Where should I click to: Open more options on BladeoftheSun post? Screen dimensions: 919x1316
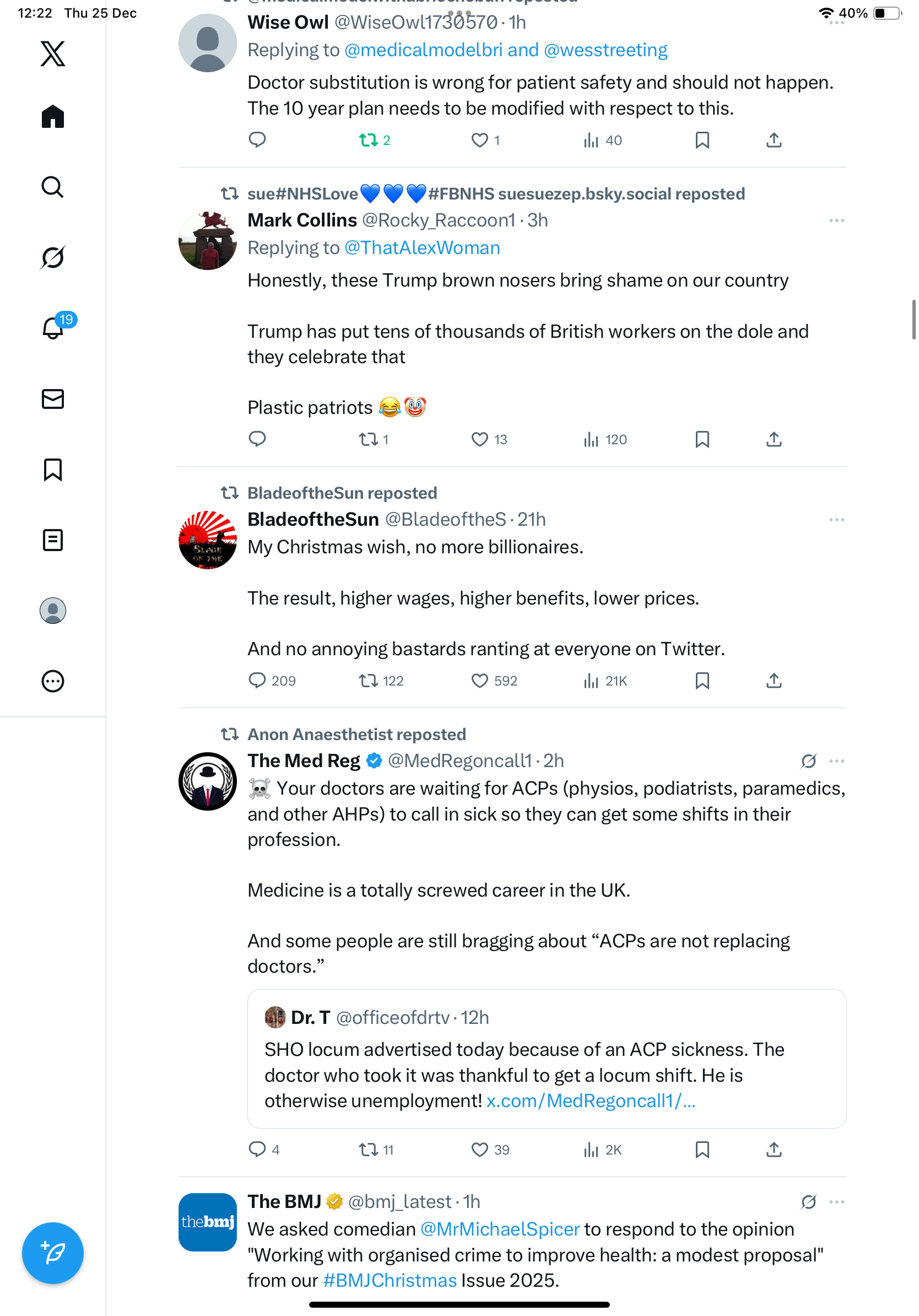pyautogui.click(x=836, y=520)
